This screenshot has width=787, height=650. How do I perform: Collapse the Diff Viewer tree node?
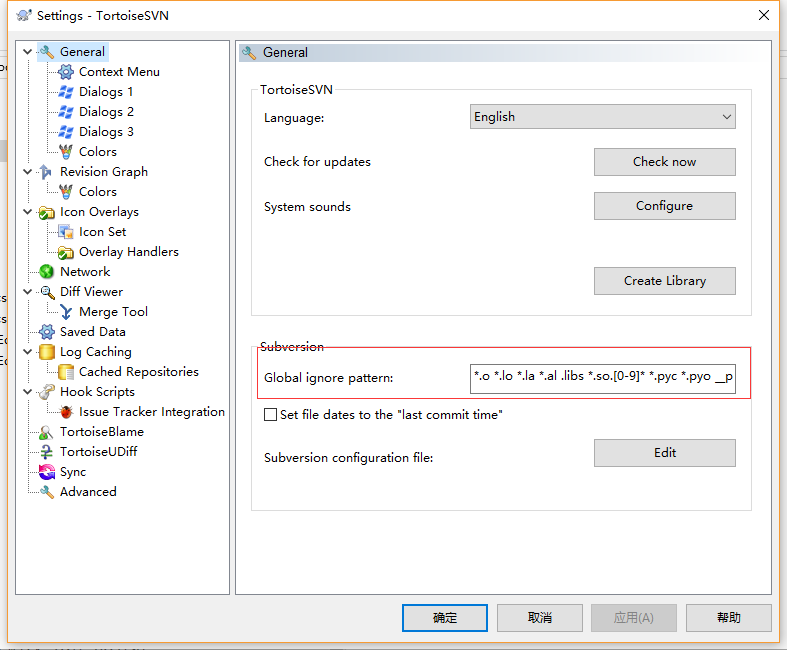pyautogui.click(x=28, y=292)
